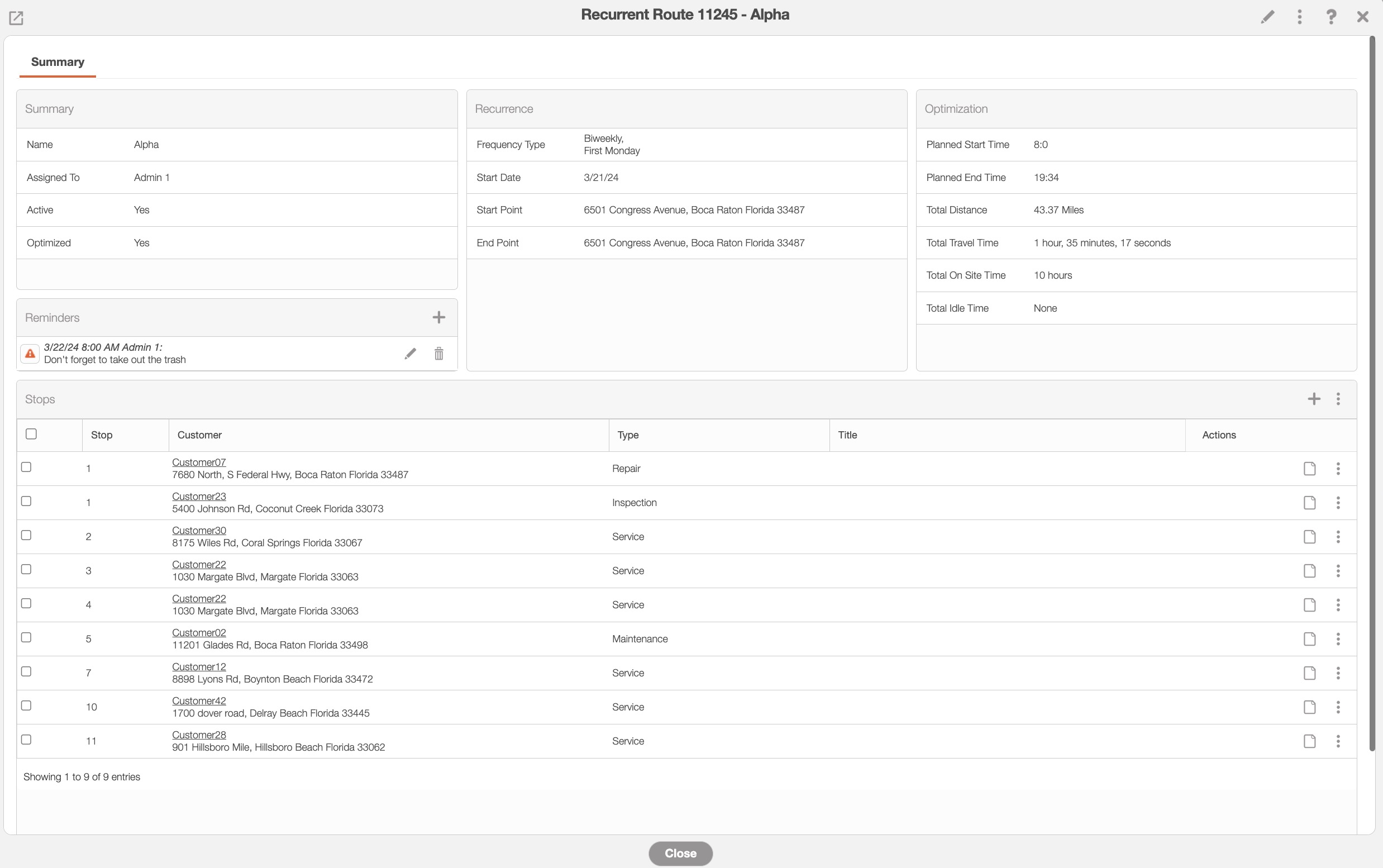Screen dimensions: 1383x868
Task: Click the pencil edit icon in title bar
Action: pyautogui.click(x=1267, y=17)
